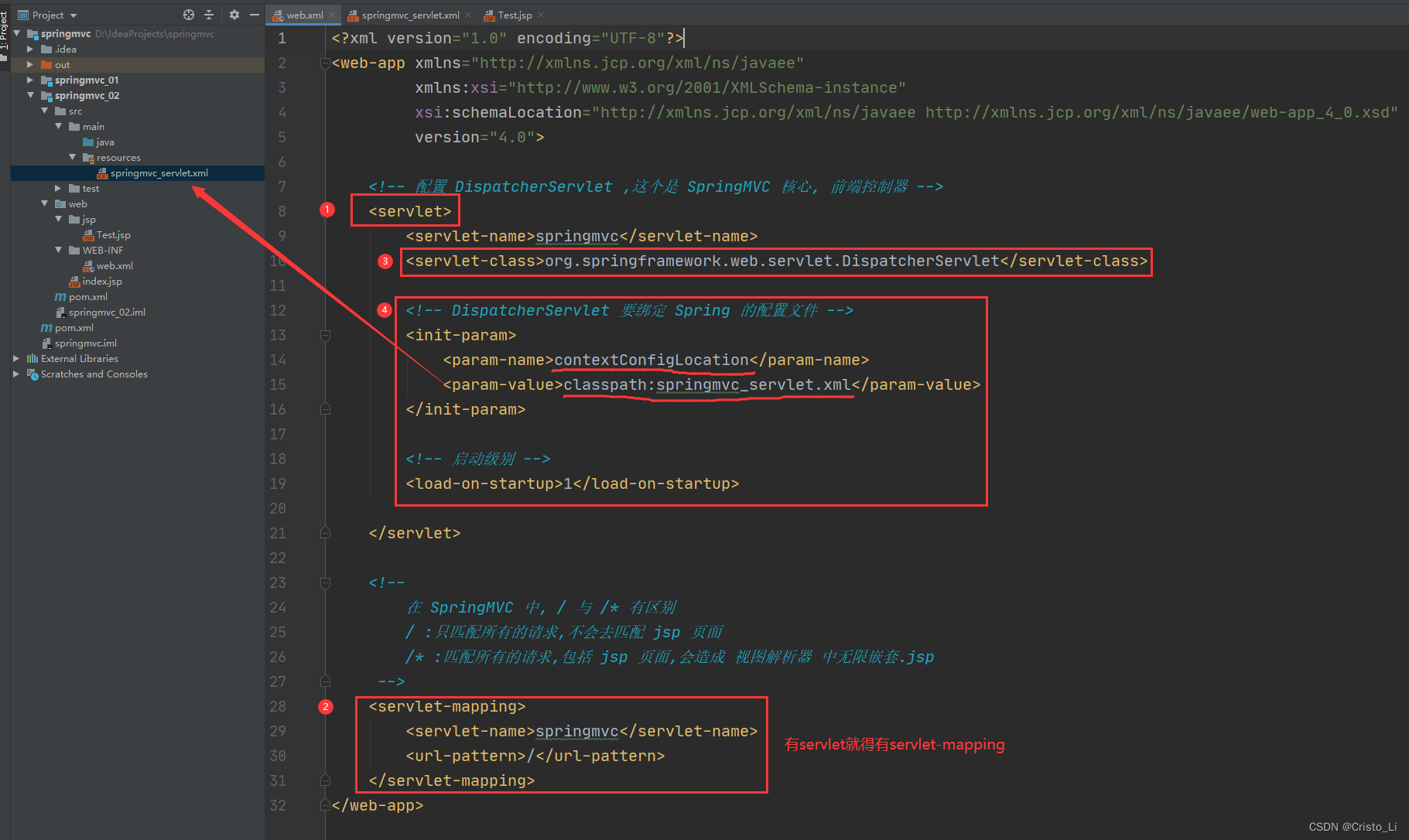This screenshot has height=840, width=1409.
Task: Collapse the WEB-INF folder
Action: point(58,250)
